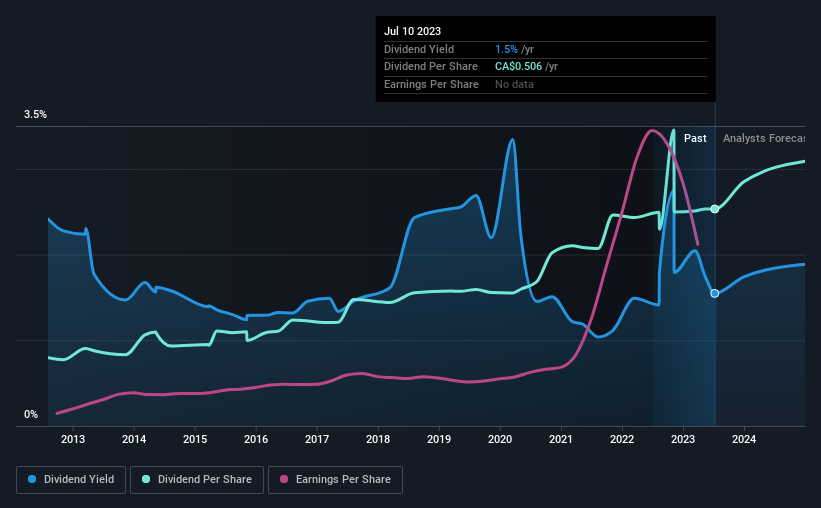Click the 1.5% dividend yield value in tooltip
This screenshot has width=821, height=508.
coord(506,49)
